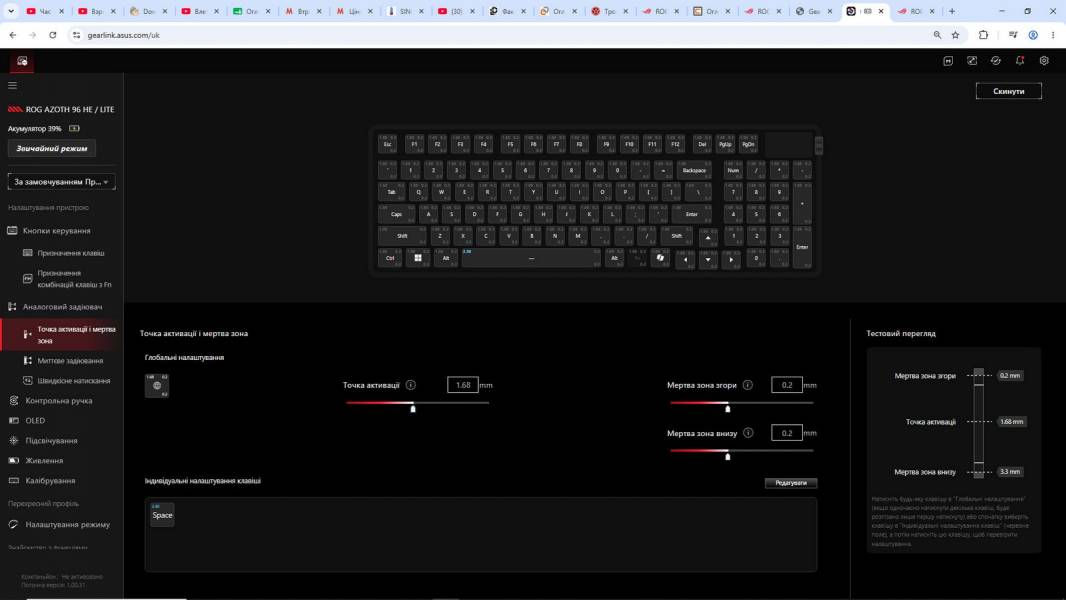
Task: Click the test preview travel bar
Action: (x=978, y=424)
